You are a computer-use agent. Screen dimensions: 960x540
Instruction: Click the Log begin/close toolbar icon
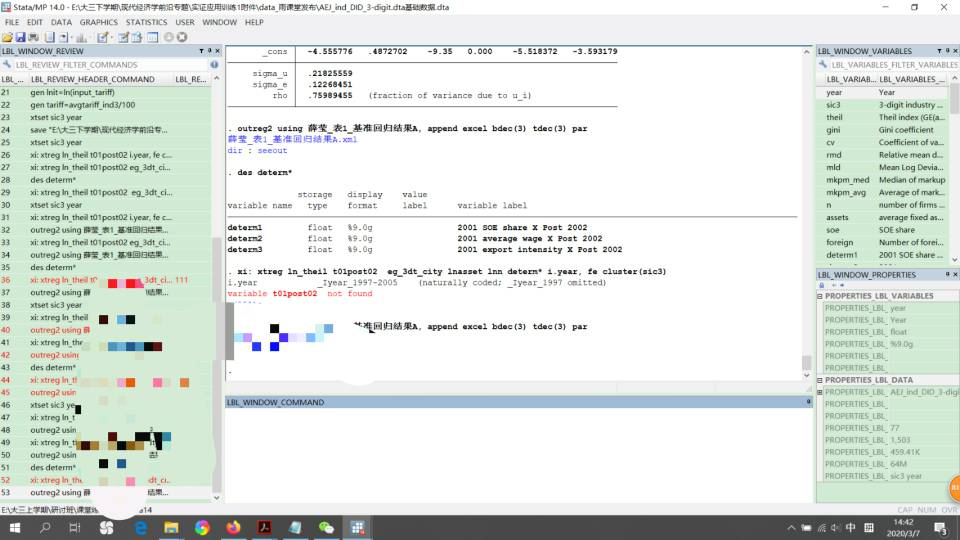point(50,37)
